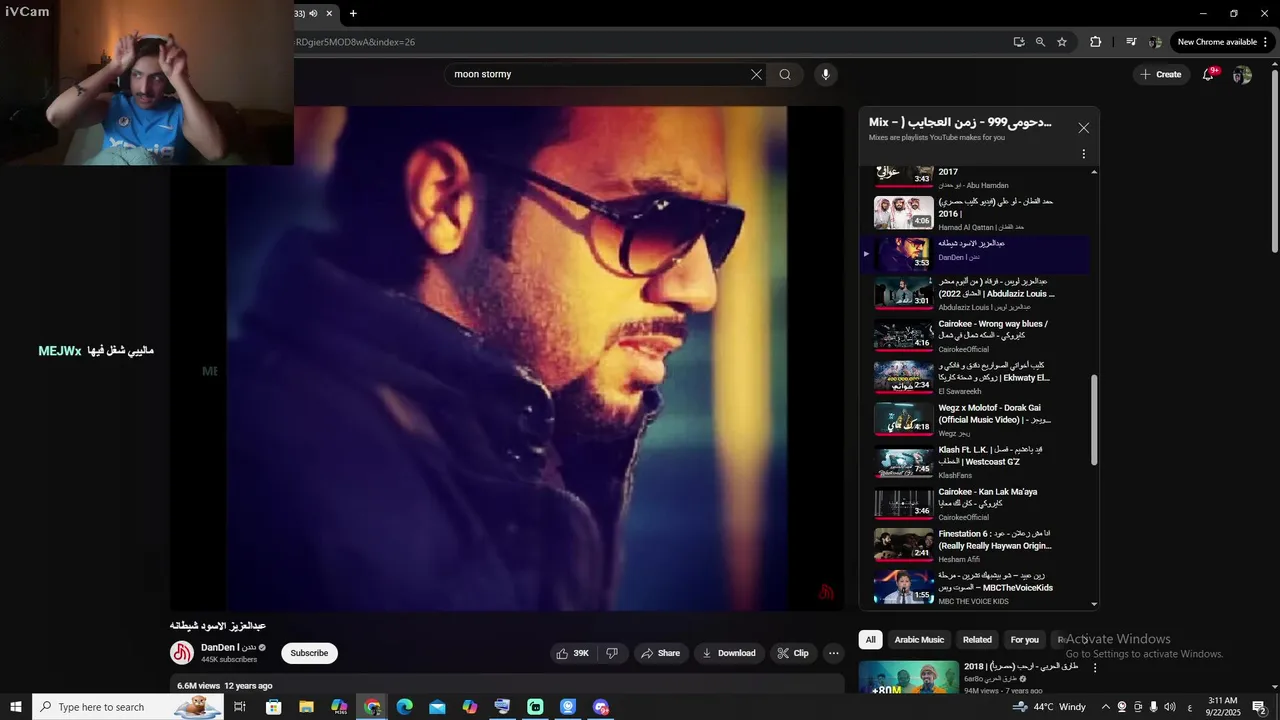1280x720 pixels.
Task: Click the install app icon in address bar
Action: tap(1018, 42)
